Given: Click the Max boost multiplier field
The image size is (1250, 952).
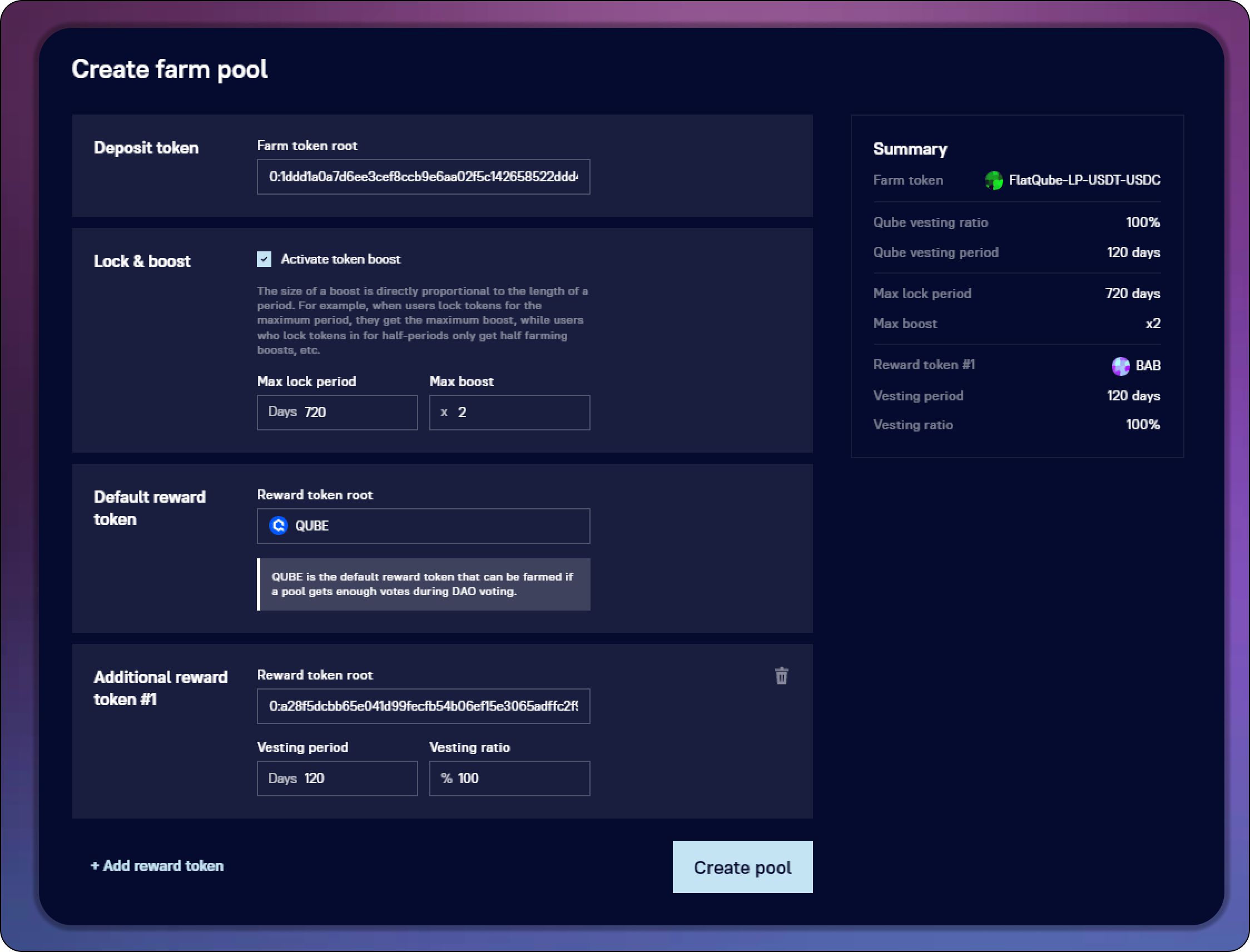Looking at the screenshot, I should coord(509,413).
